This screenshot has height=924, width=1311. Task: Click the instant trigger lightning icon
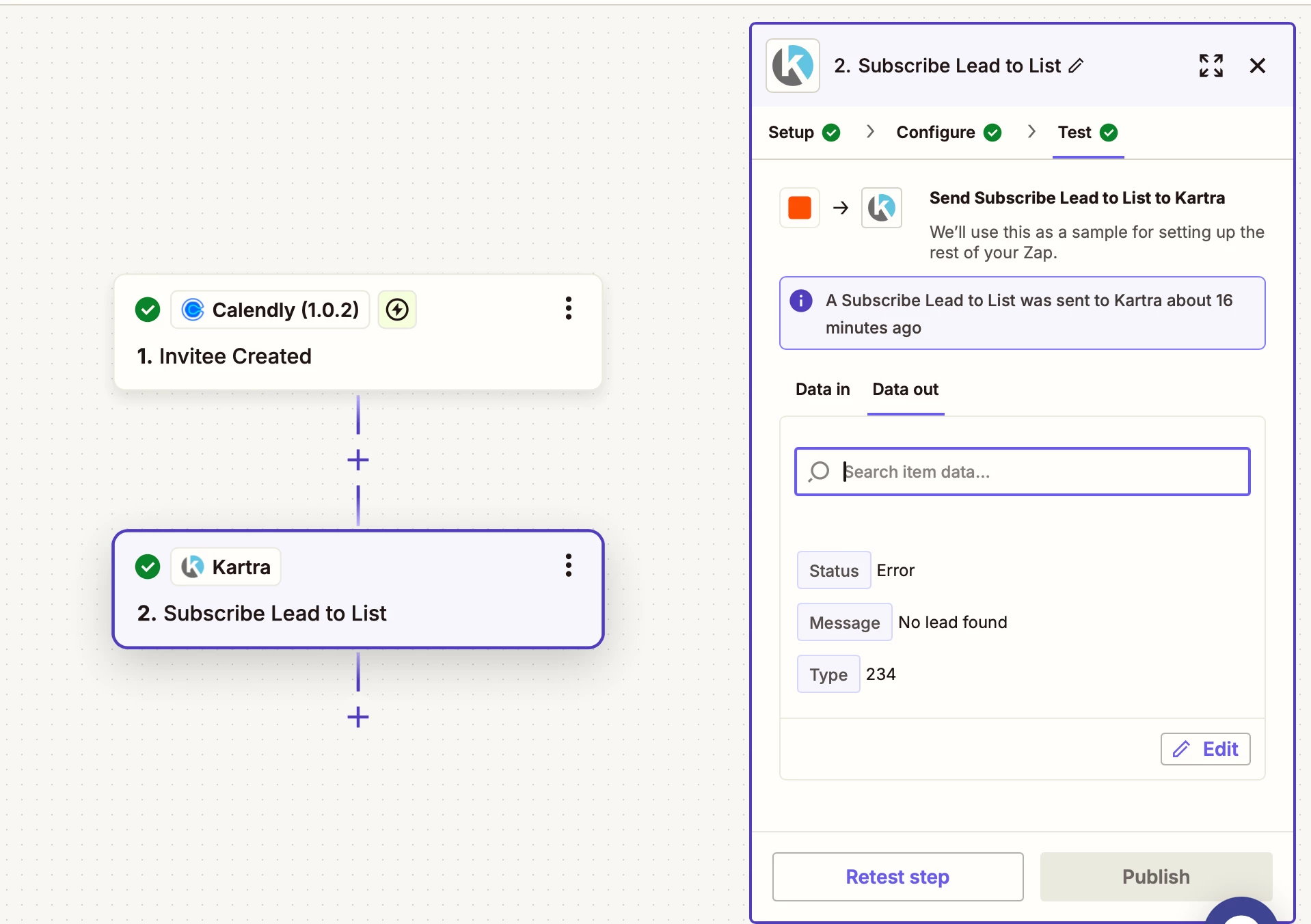pyautogui.click(x=397, y=310)
